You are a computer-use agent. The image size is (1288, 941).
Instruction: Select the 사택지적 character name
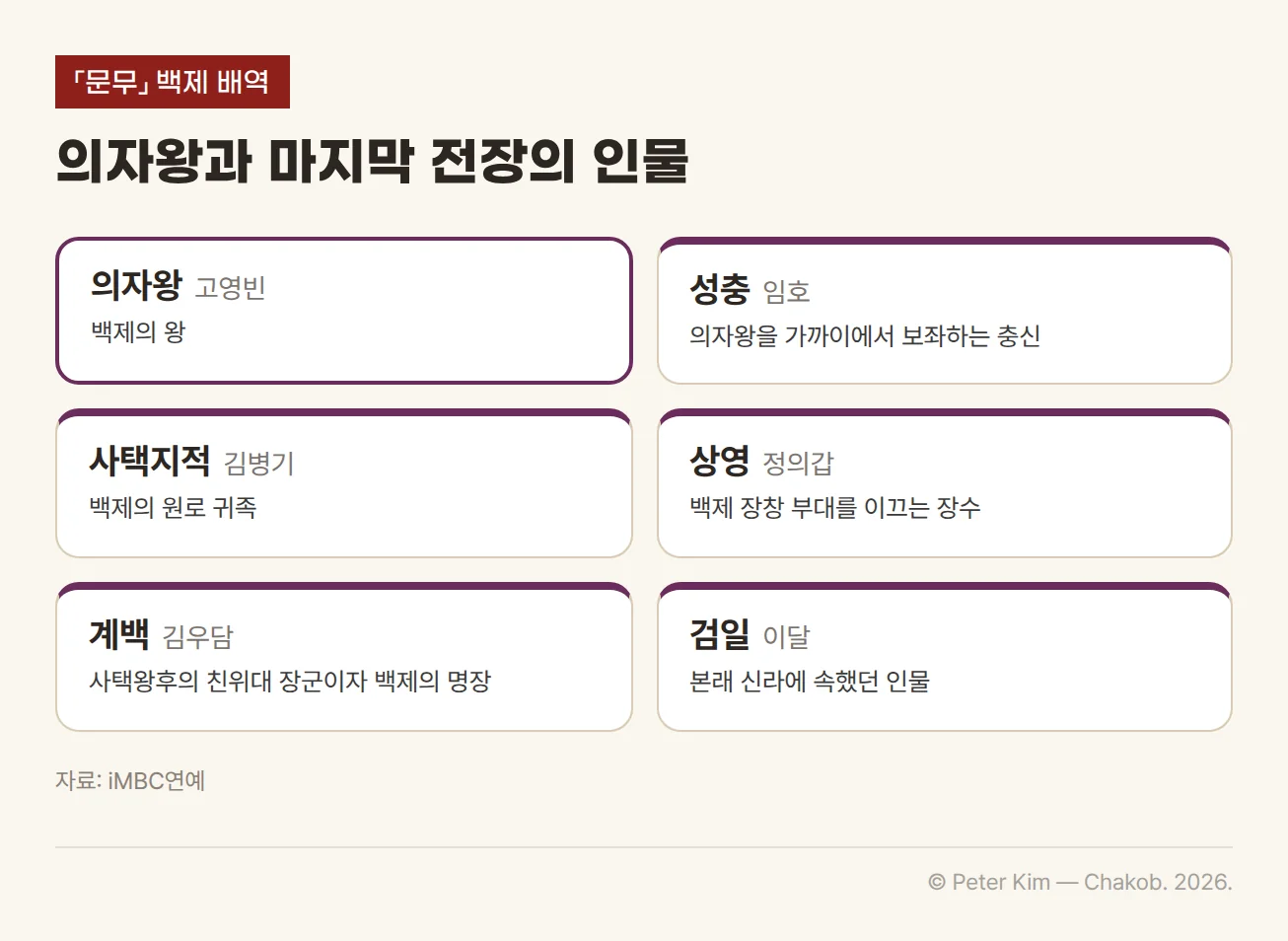(150, 461)
